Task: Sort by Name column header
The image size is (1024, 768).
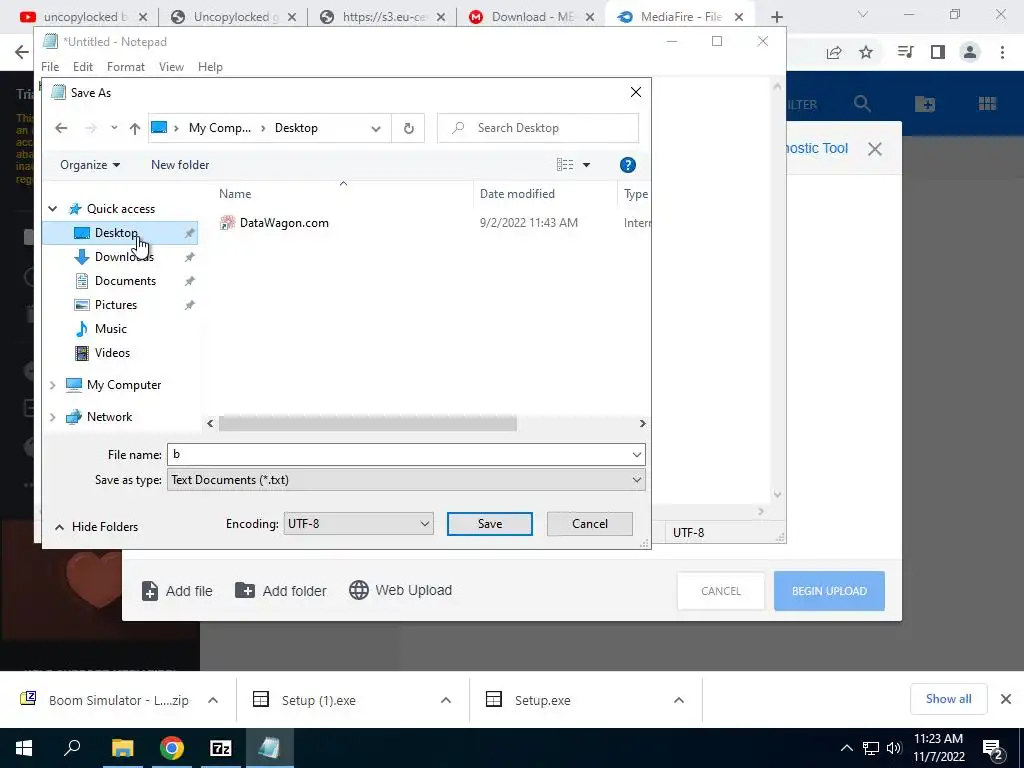Action: 235,194
